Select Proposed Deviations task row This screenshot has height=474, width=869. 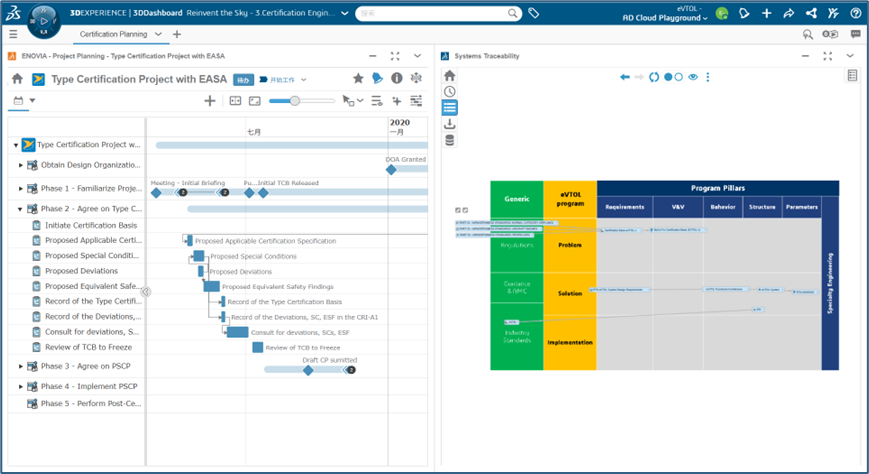[x=81, y=271]
